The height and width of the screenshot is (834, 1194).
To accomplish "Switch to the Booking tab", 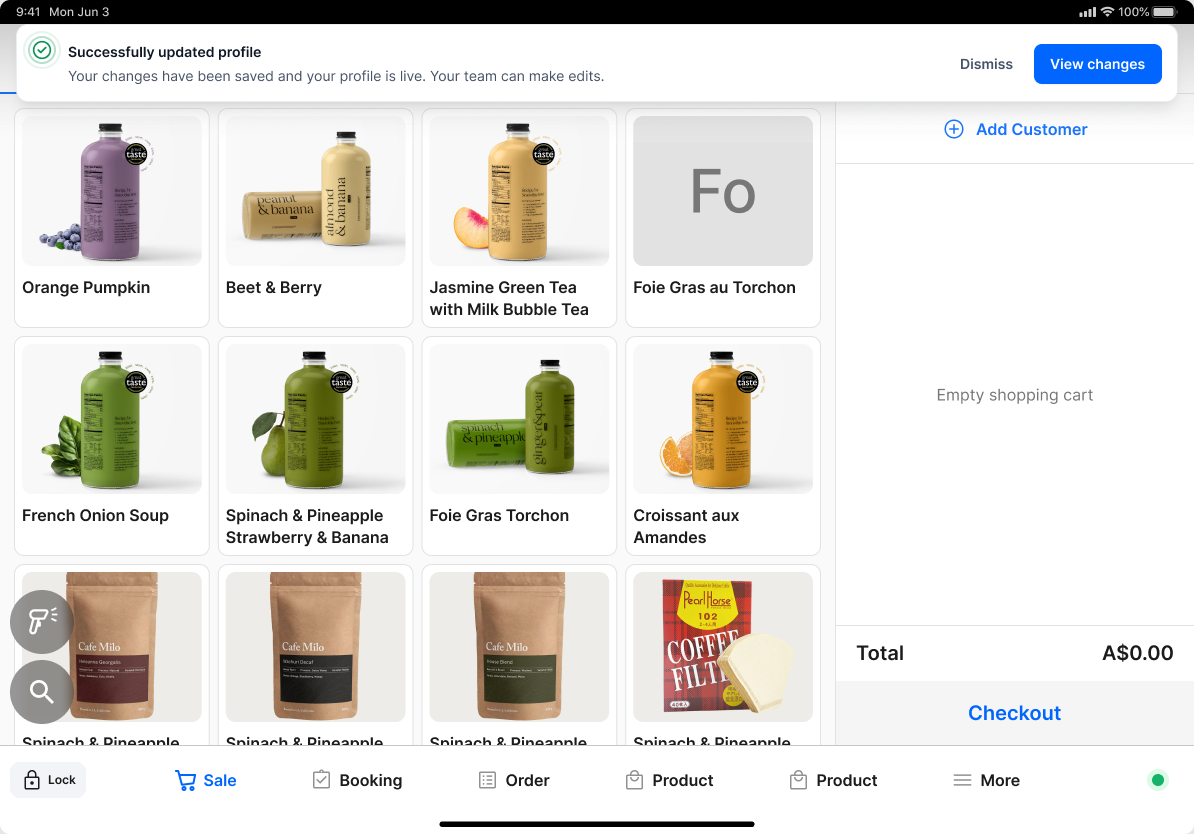I will point(357,780).
